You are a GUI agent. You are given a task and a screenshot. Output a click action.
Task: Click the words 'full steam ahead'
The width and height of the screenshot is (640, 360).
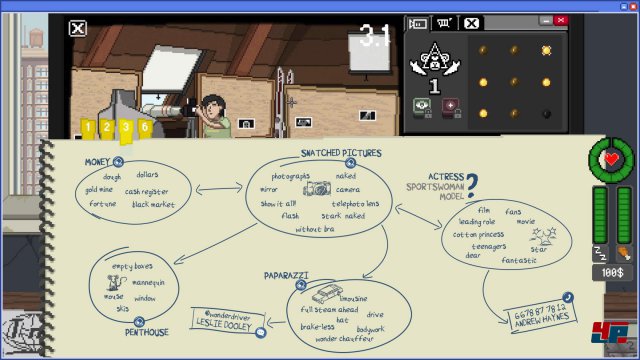[x=329, y=309]
